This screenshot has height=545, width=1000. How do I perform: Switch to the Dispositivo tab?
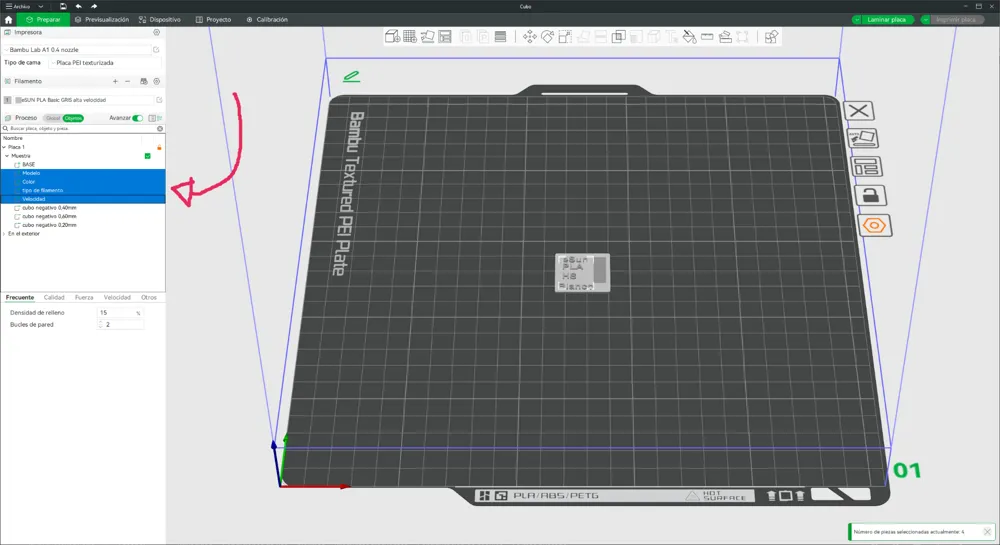[x=160, y=20]
